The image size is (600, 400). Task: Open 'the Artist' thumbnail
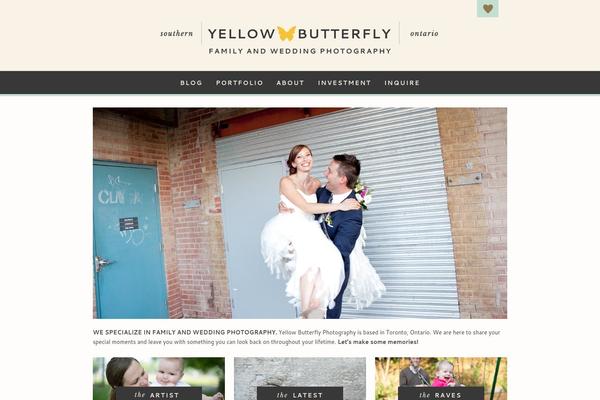coord(159,379)
